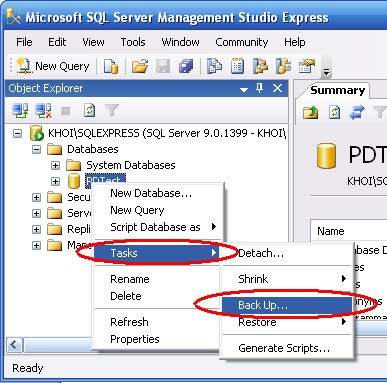This screenshot has width=387, height=383.
Task: Expand the PDTest database node
Action: [55, 182]
